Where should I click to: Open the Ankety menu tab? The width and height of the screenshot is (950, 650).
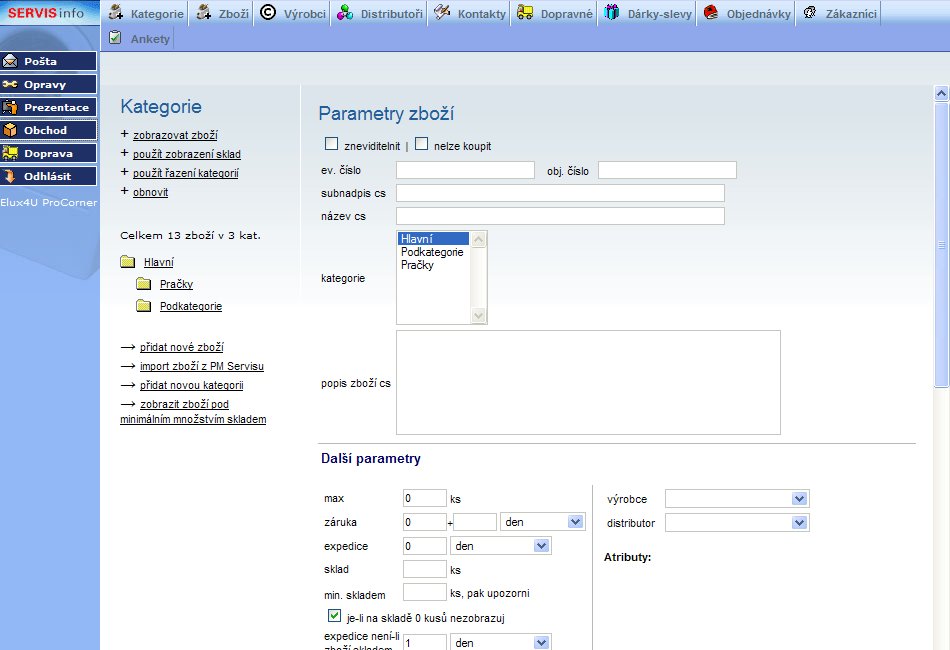pyautogui.click(x=139, y=39)
